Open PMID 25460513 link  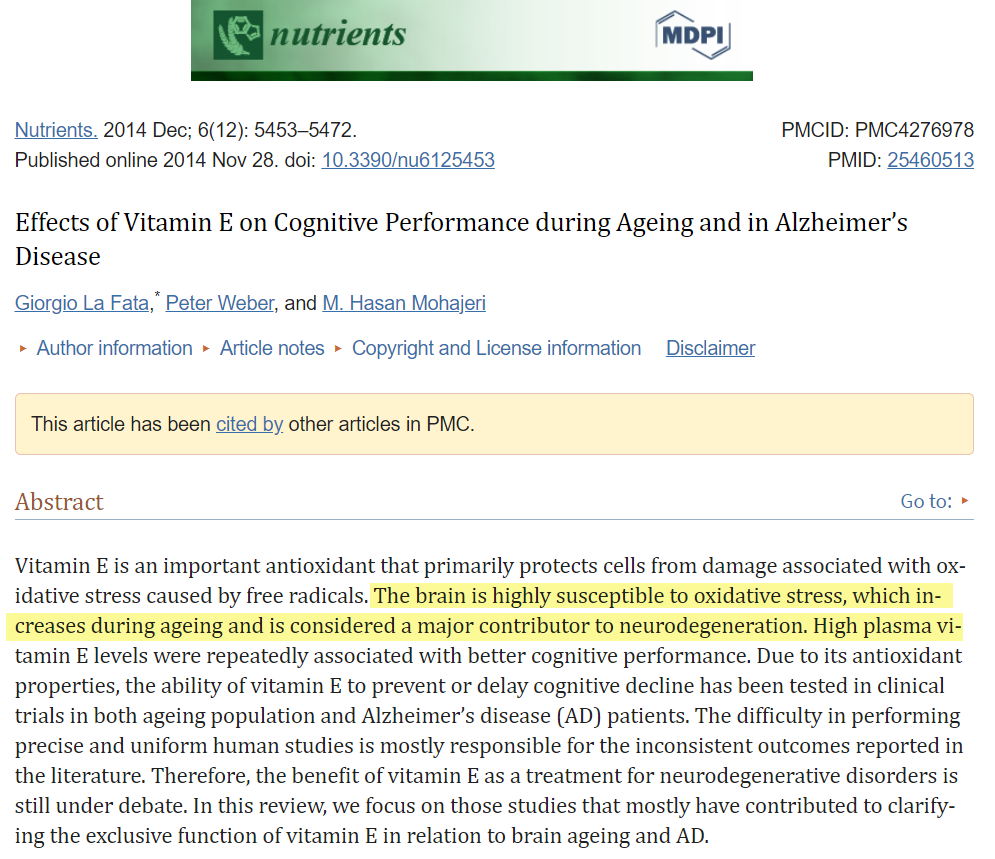click(x=930, y=160)
